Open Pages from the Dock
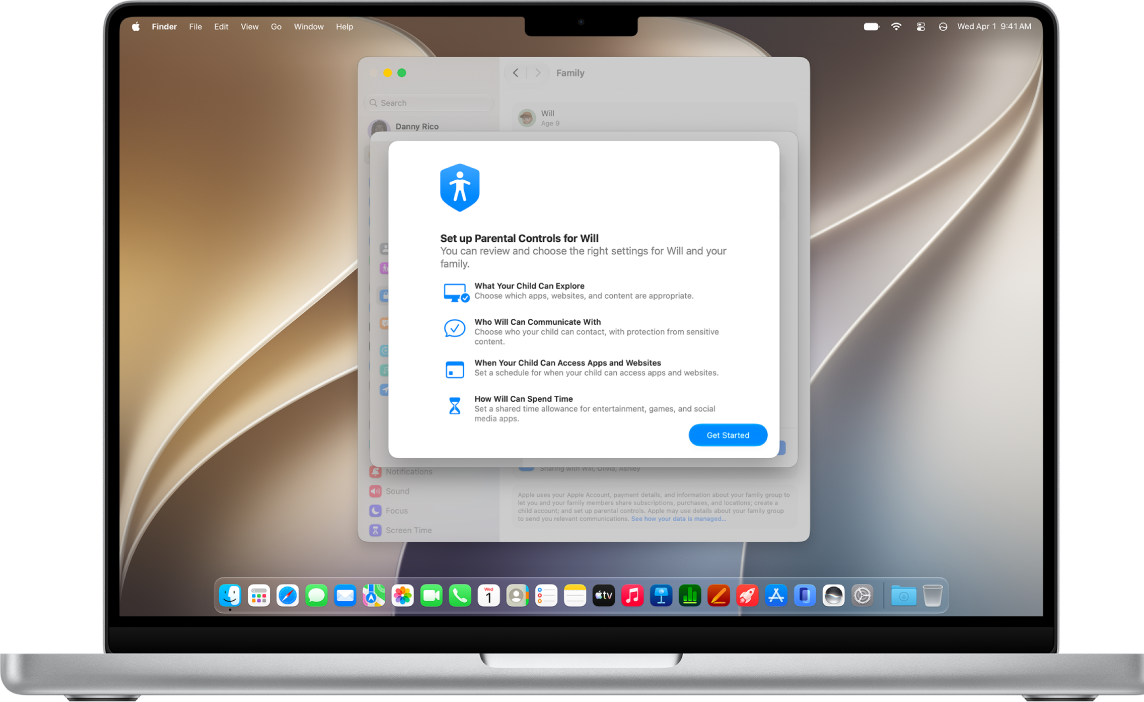 (719, 595)
